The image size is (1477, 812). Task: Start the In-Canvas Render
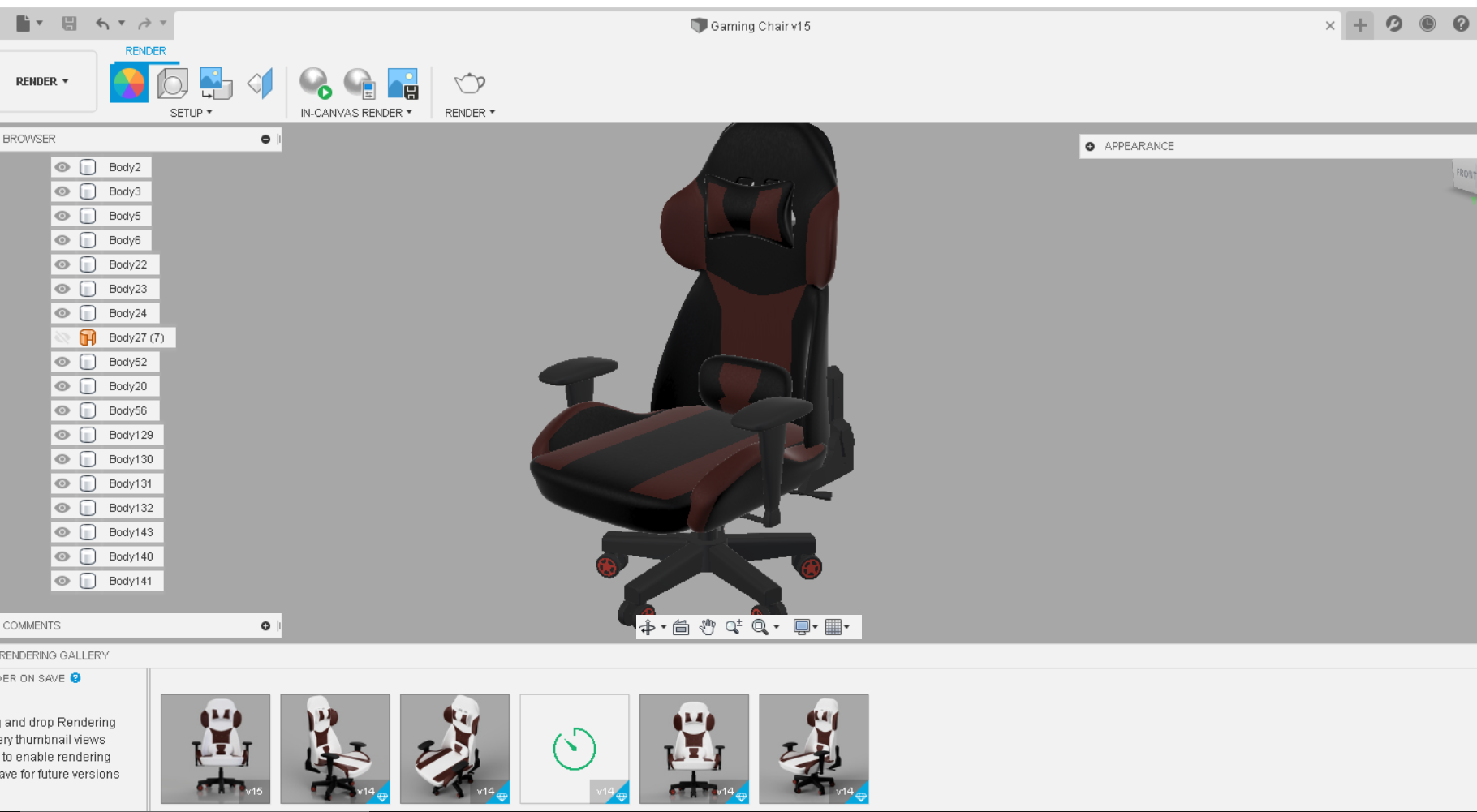point(316,84)
